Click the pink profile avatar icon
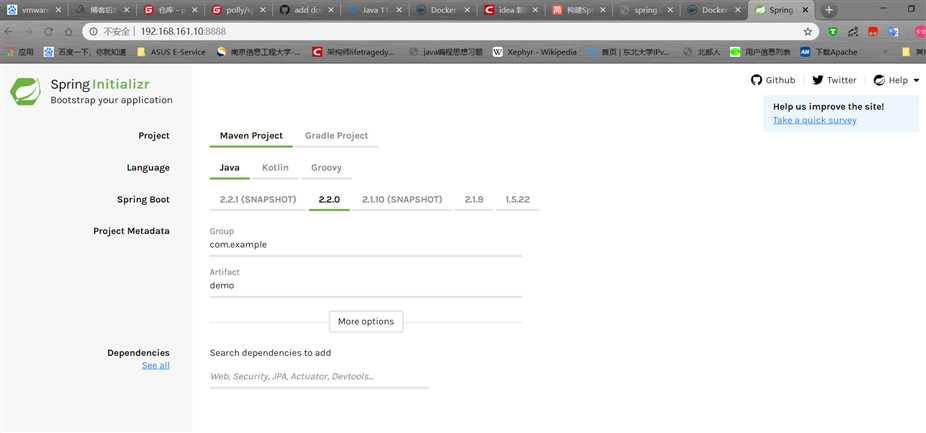926x433 pixels. [920, 31]
